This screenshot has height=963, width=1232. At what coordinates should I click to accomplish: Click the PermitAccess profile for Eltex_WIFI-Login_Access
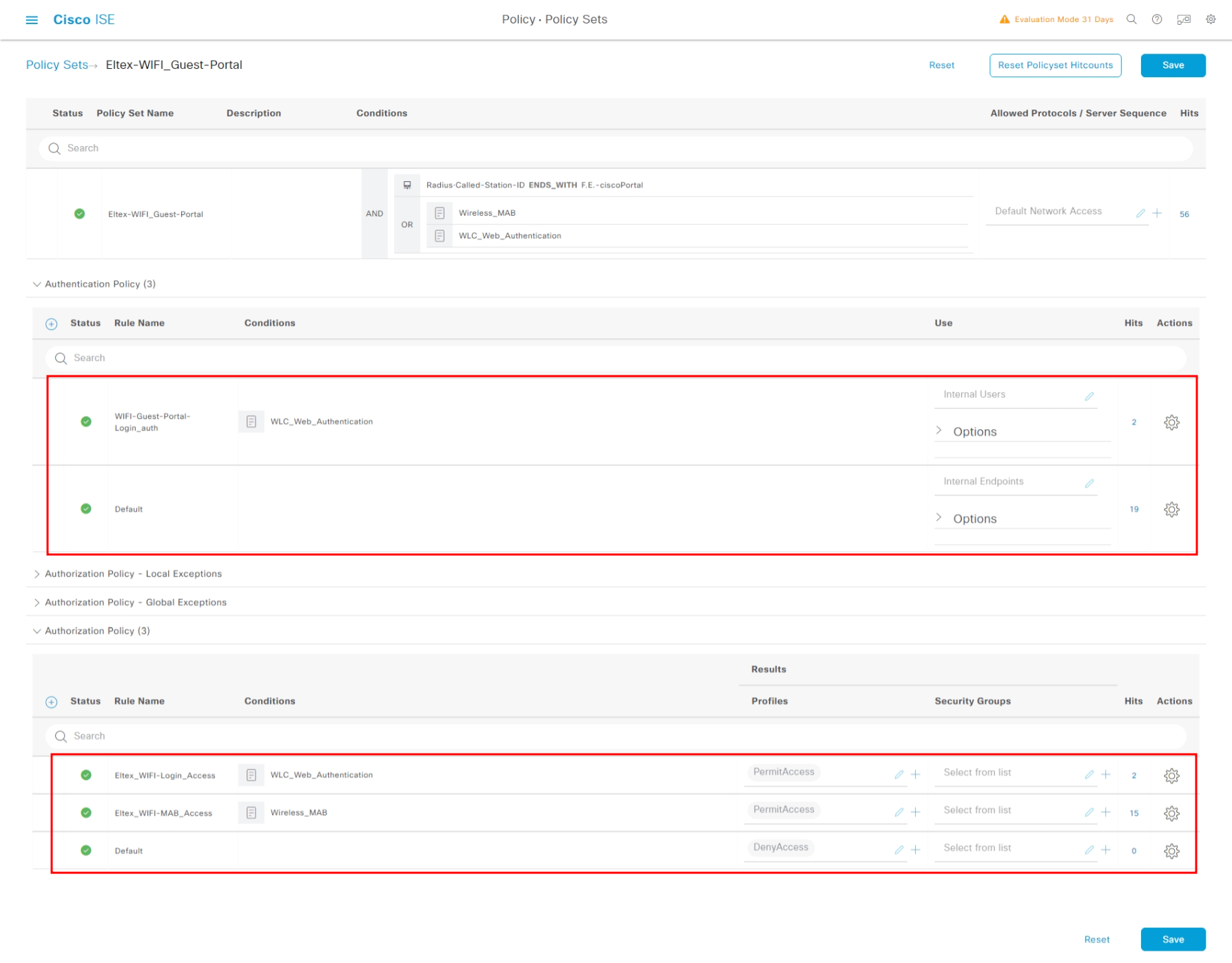(784, 772)
